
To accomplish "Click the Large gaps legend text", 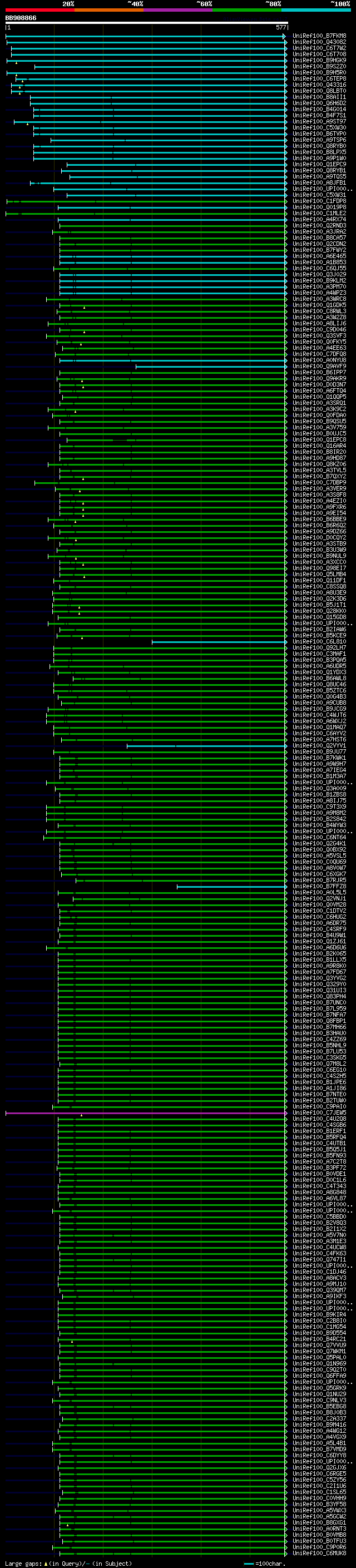I will click(x=68, y=1563).
